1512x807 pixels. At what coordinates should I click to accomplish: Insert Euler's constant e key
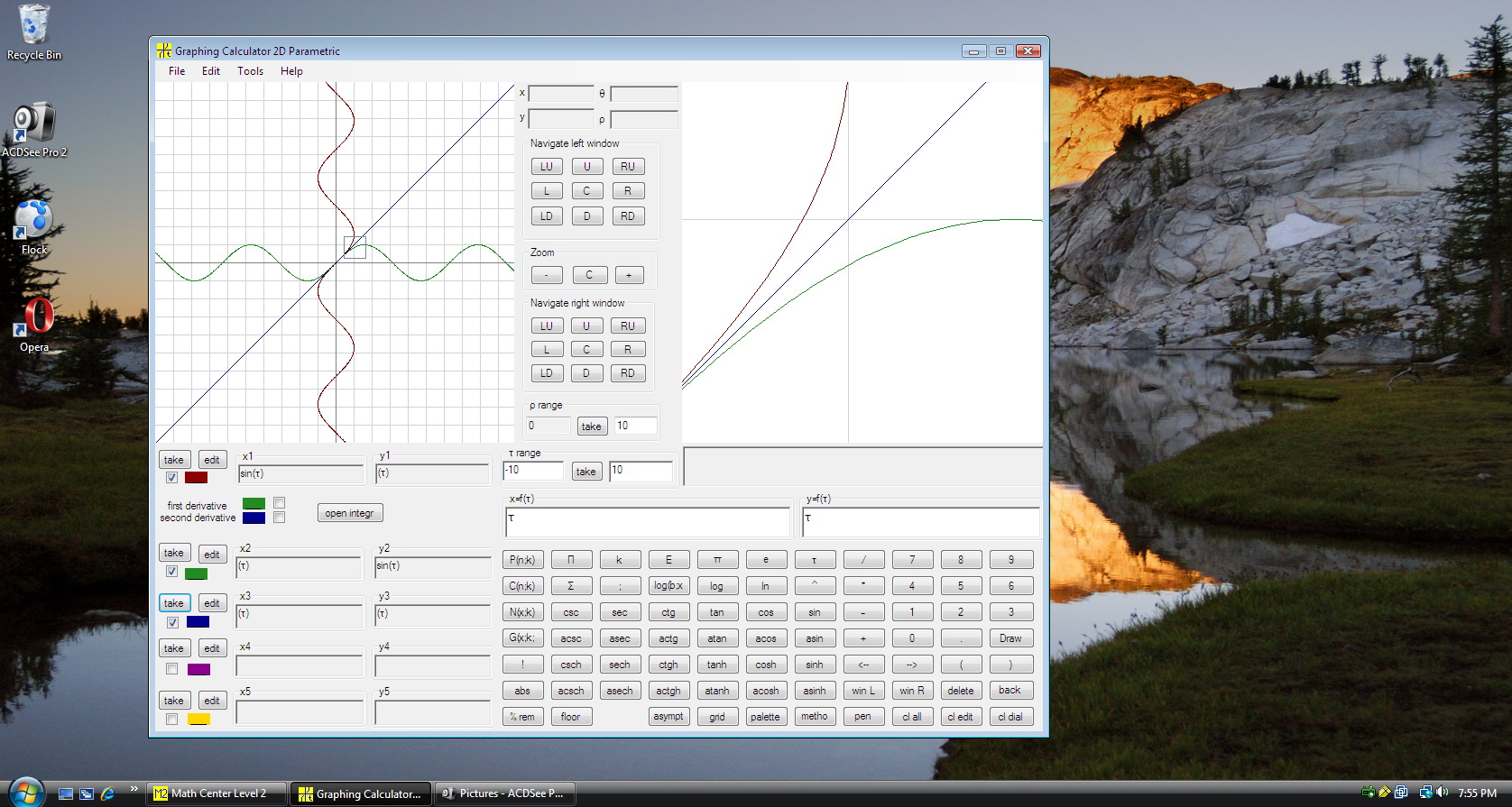click(x=766, y=560)
